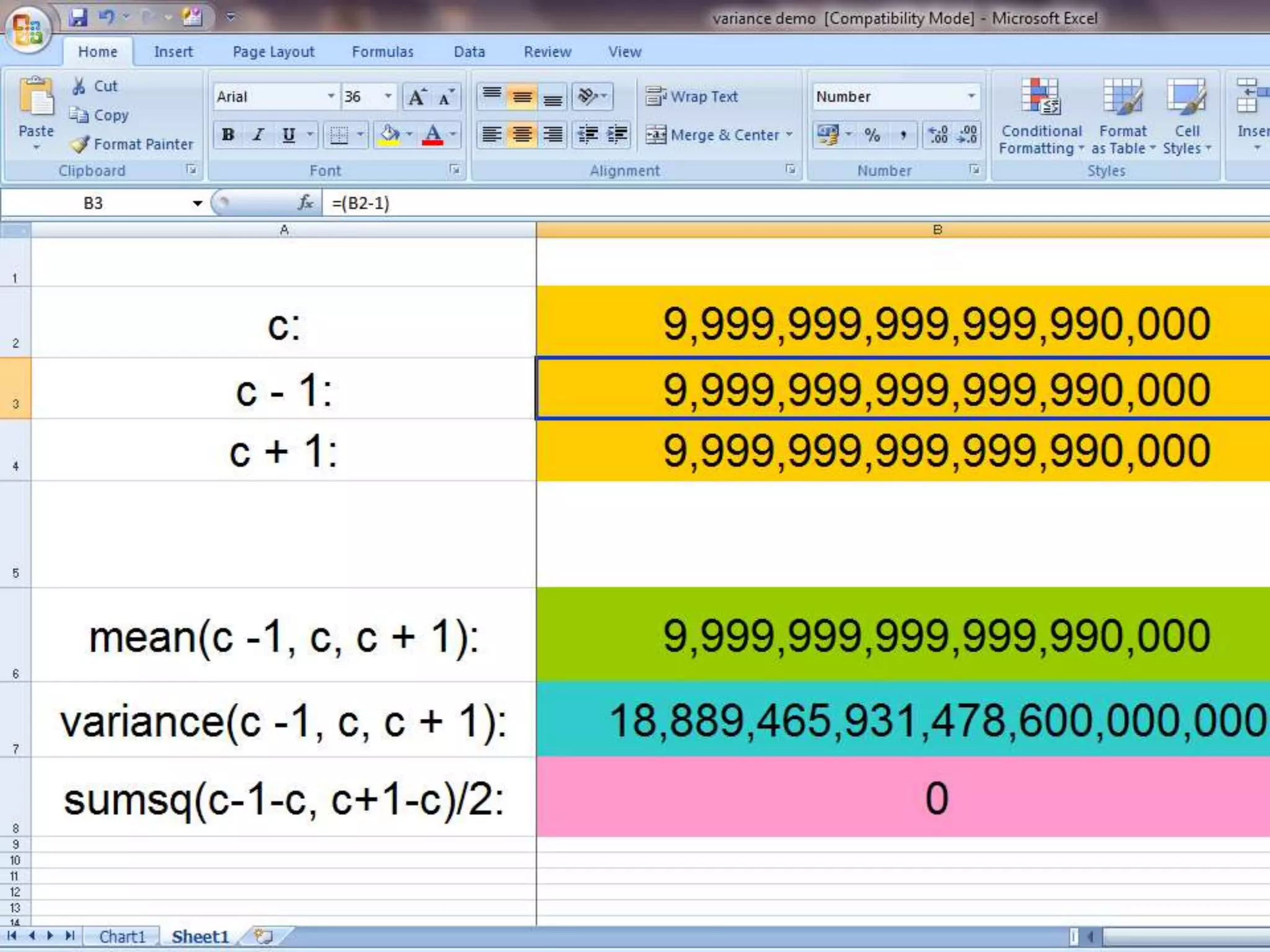Switch to the Formulas ribbon tab
1270x952 pixels.
click(x=382, y=52)
